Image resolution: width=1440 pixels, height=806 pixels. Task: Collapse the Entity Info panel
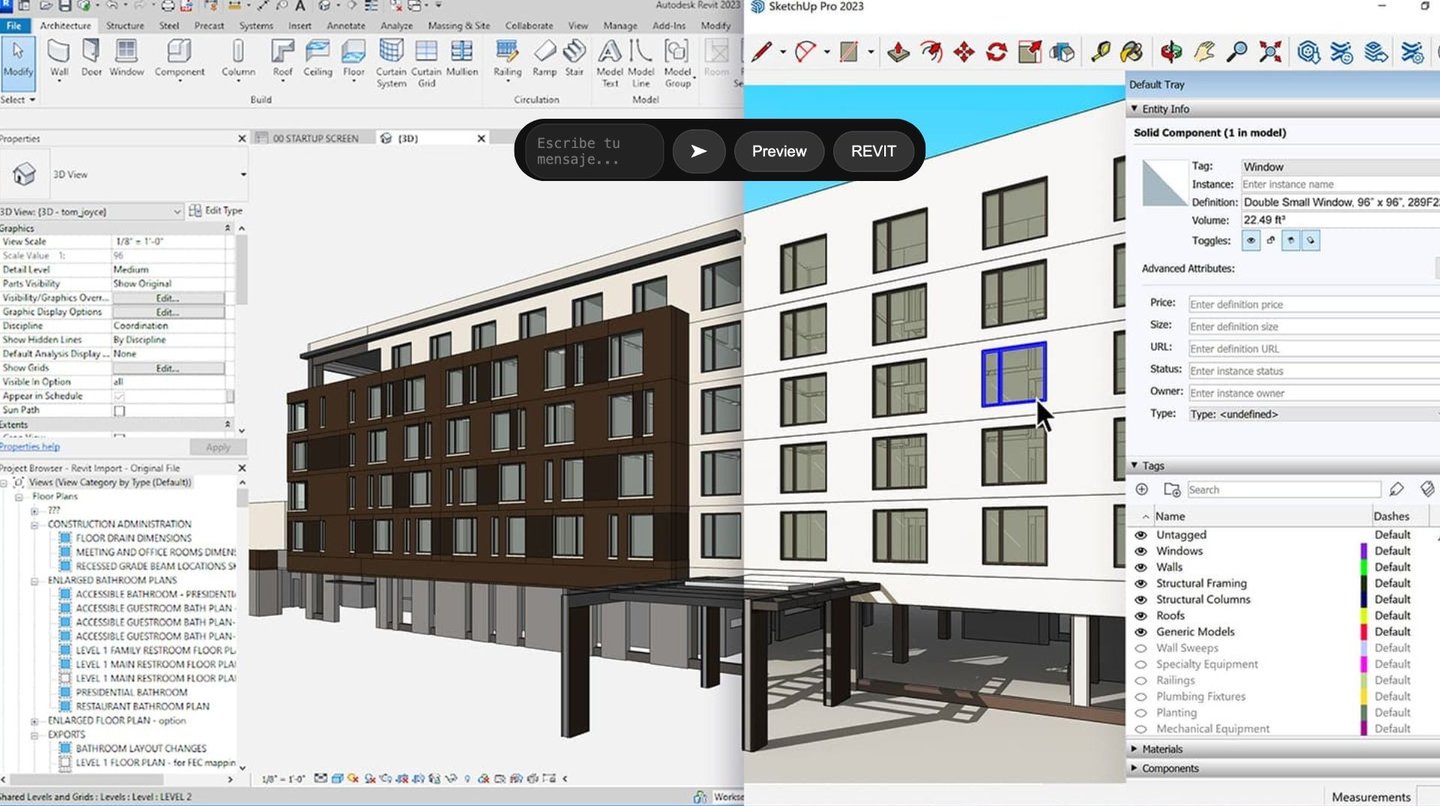click(x=1135, y=109)
